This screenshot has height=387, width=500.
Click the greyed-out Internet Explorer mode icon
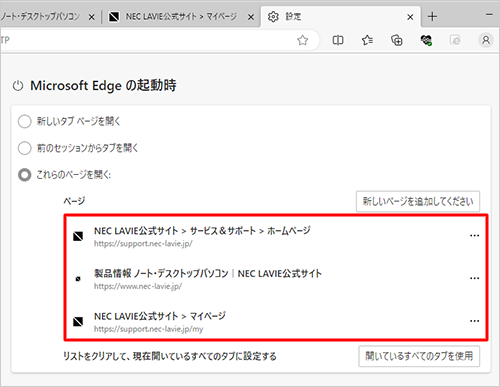[455, 40]
